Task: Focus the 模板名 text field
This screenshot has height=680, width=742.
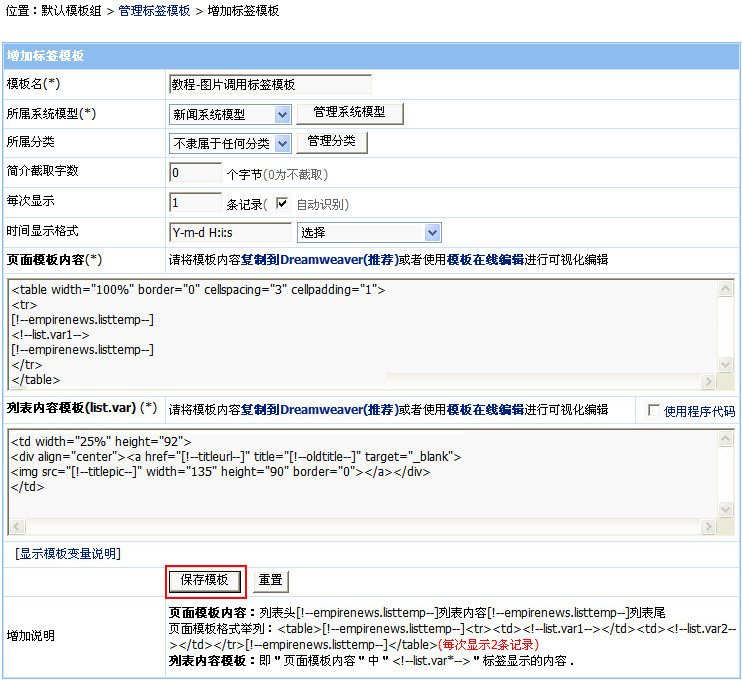Action: pos(270,85)
